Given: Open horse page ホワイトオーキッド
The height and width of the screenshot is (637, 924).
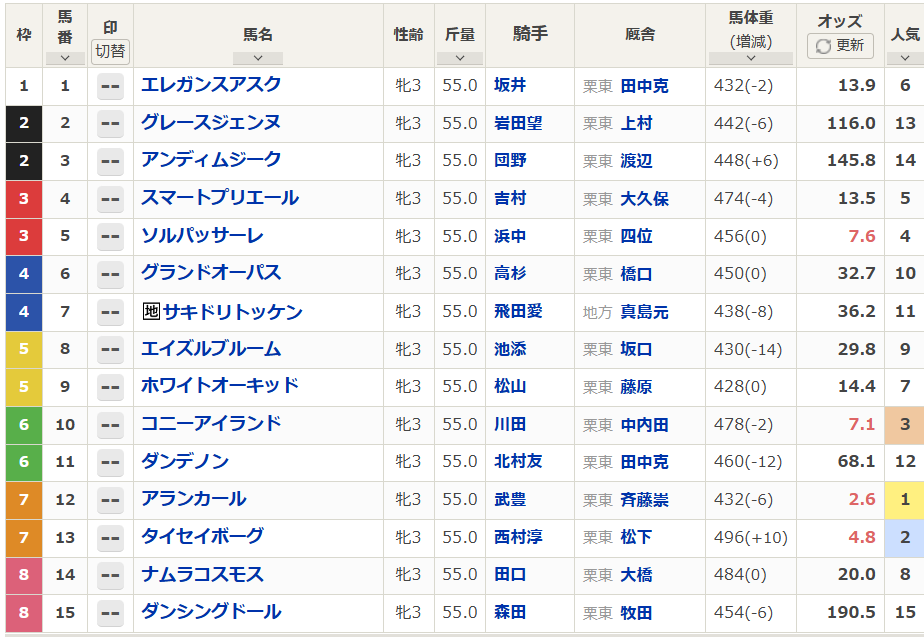Looking at the screenshot, I should 220,386.
